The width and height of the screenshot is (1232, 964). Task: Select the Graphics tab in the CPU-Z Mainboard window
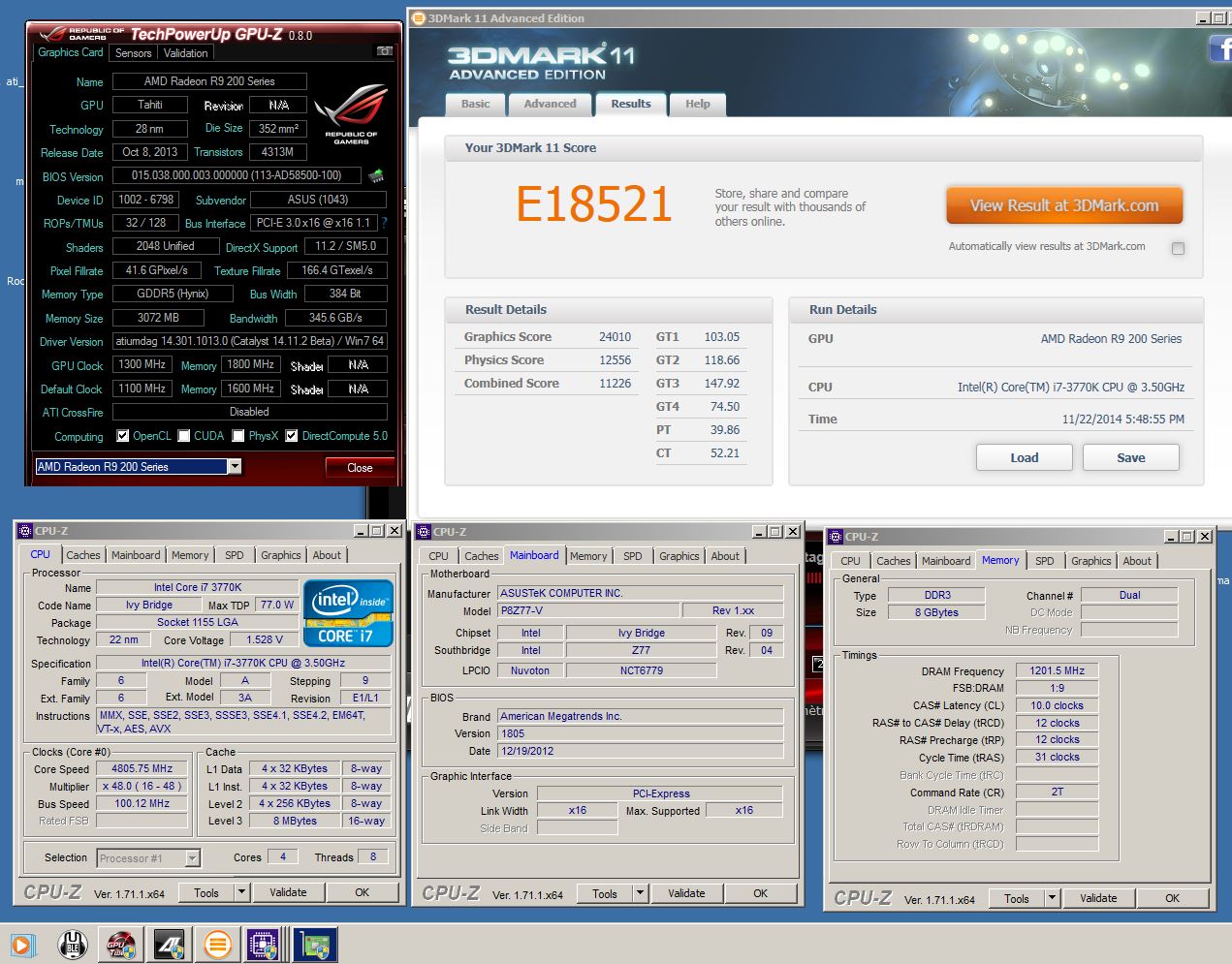coord(679,556)
